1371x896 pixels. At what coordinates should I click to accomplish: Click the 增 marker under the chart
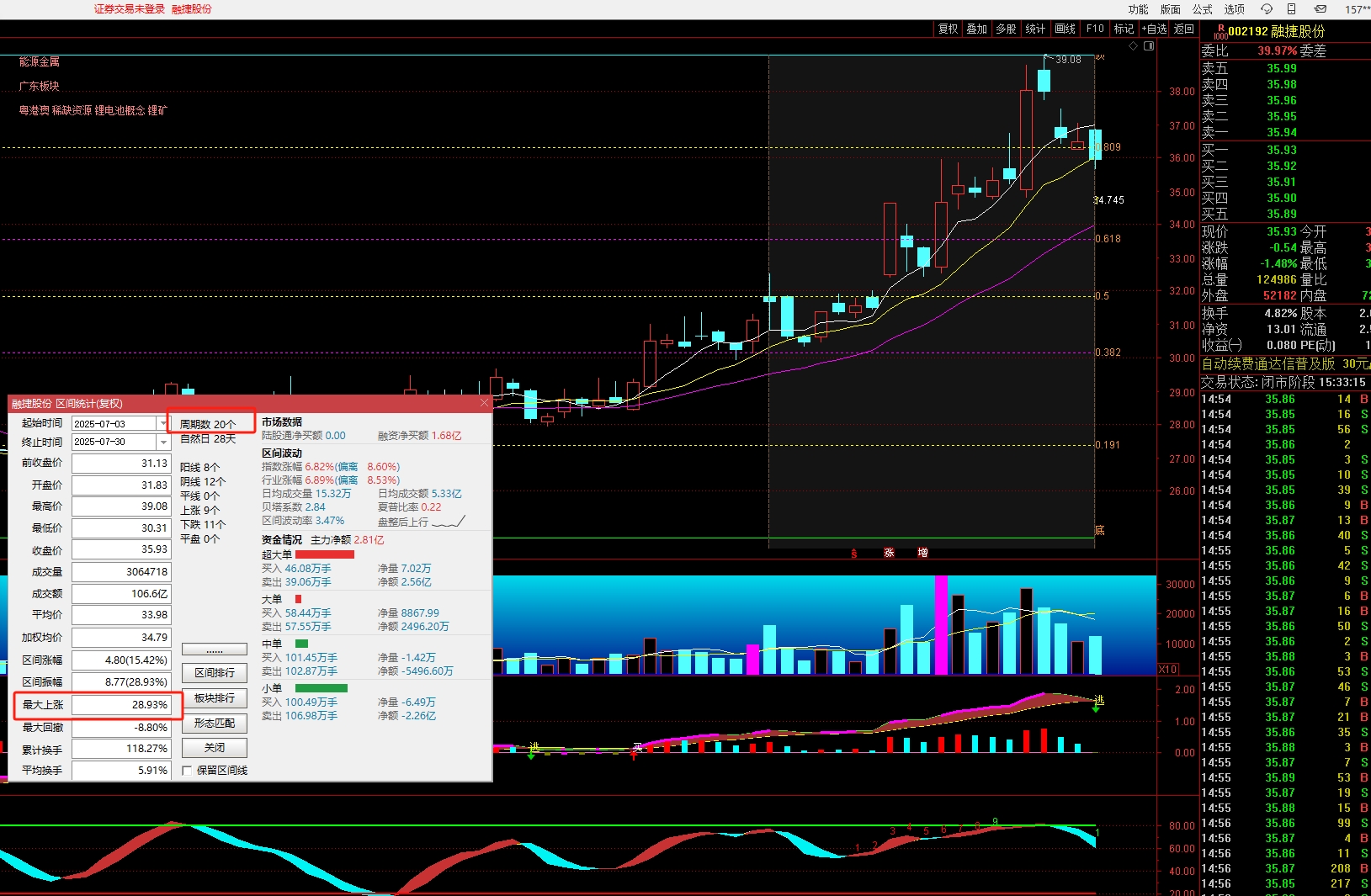(x=922, y=553)
